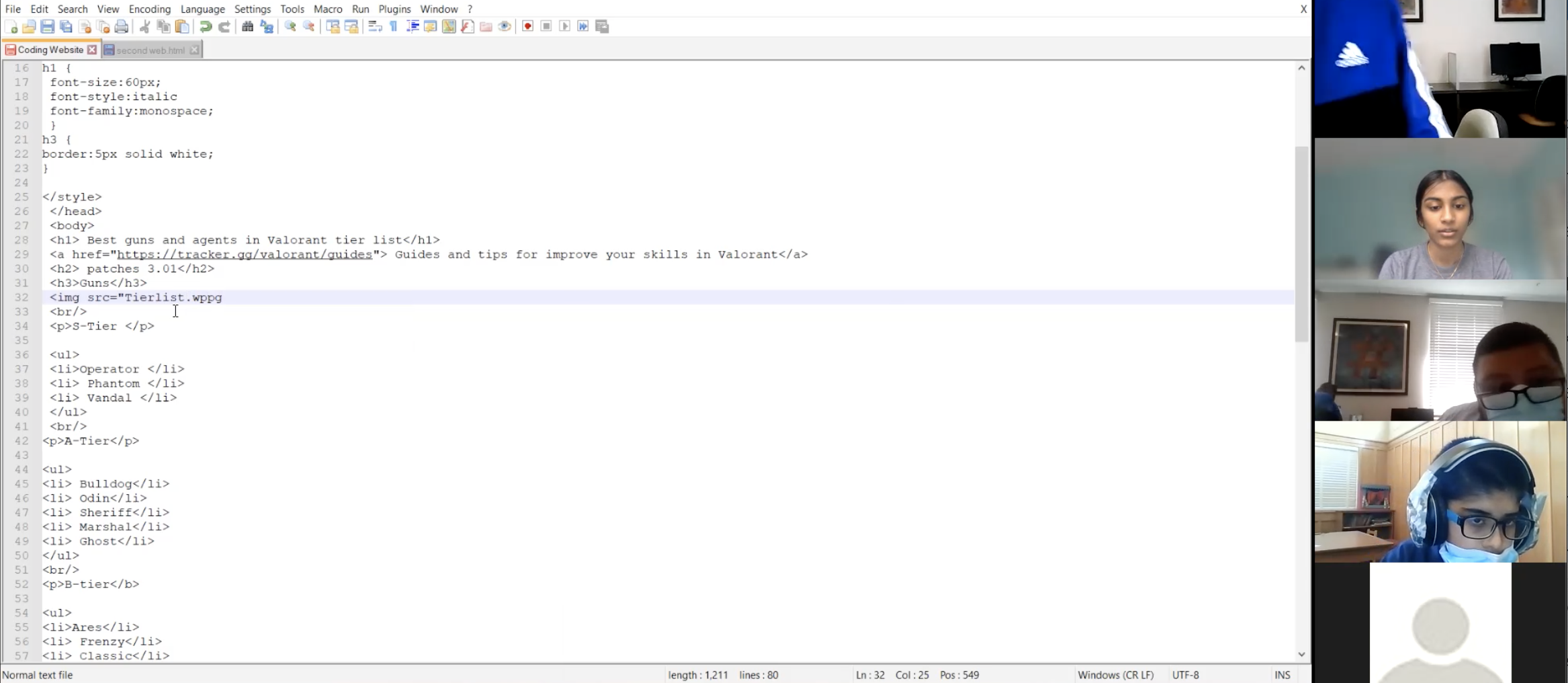Screen dimensions: 1568x683
Task: Place cursor in the img src Tierlist.wppg line
Action: pos(668,297)
